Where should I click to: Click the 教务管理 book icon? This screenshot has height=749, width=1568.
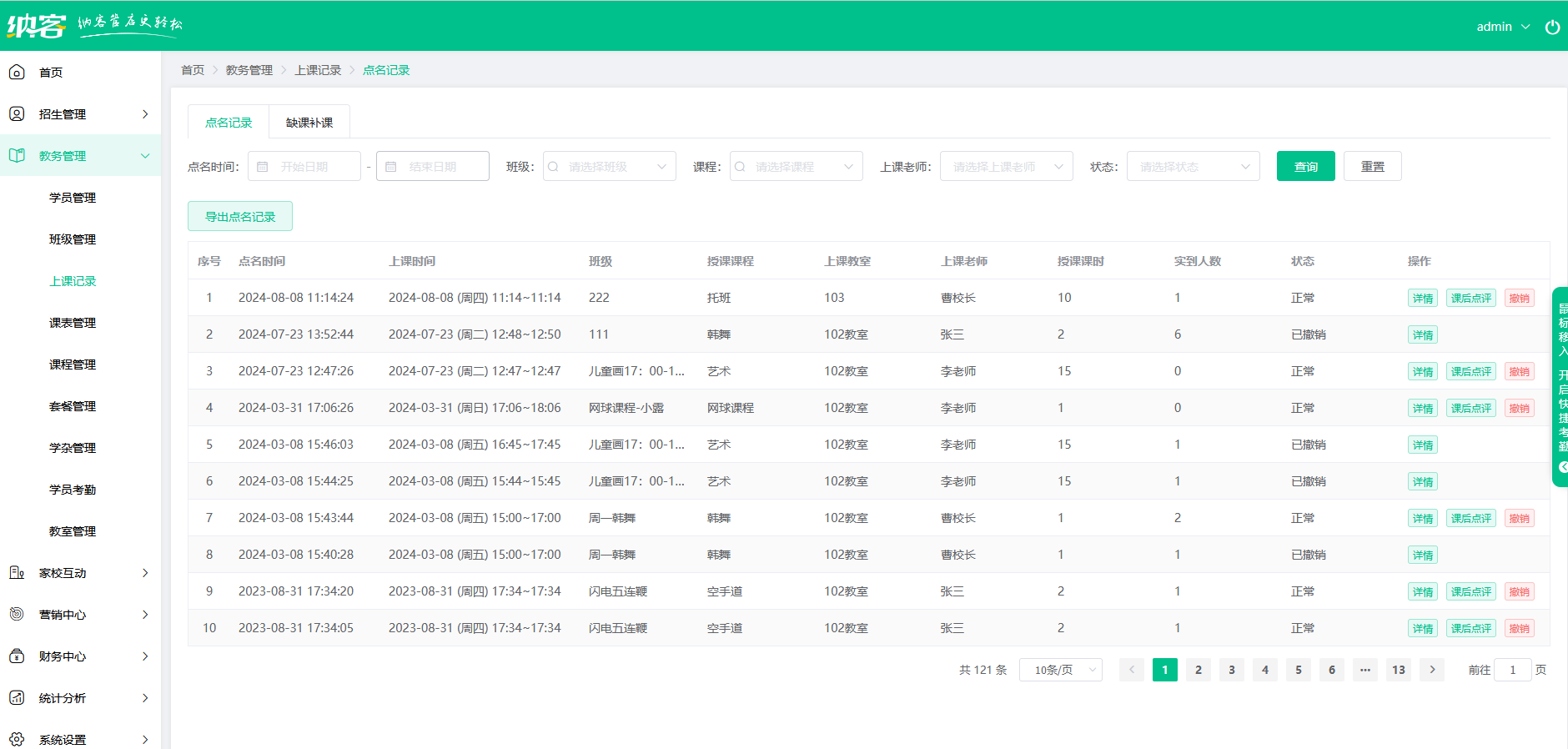click(x=17, y=156)
